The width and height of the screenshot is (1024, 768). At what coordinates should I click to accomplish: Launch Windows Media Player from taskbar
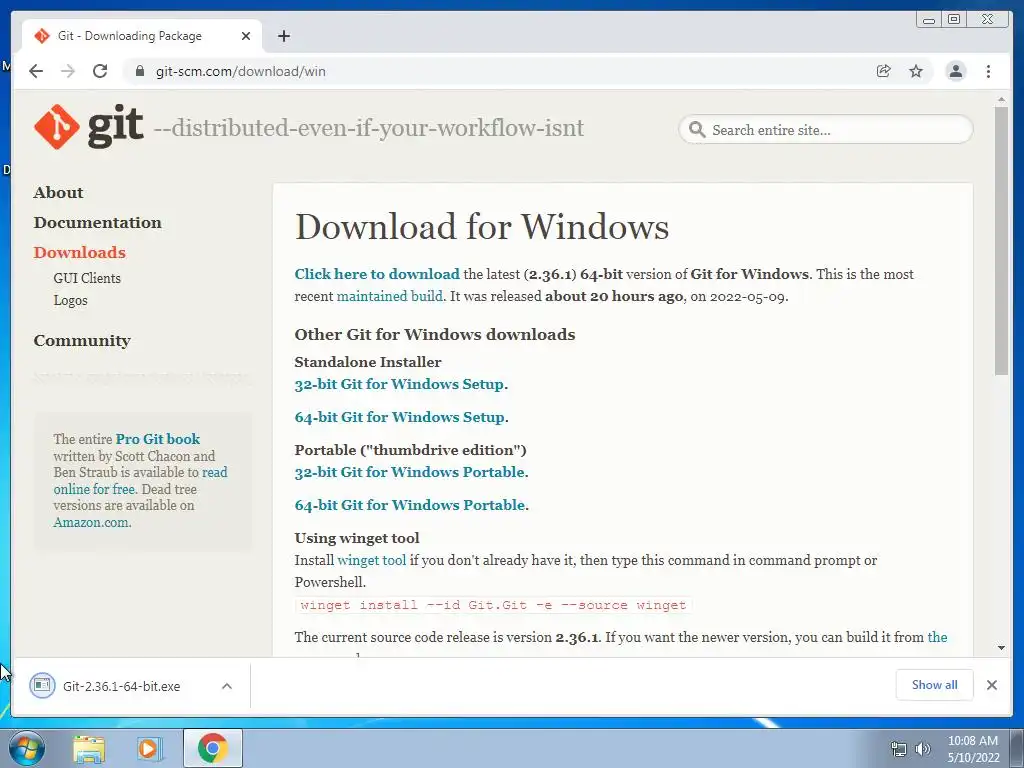pos(150,748)
